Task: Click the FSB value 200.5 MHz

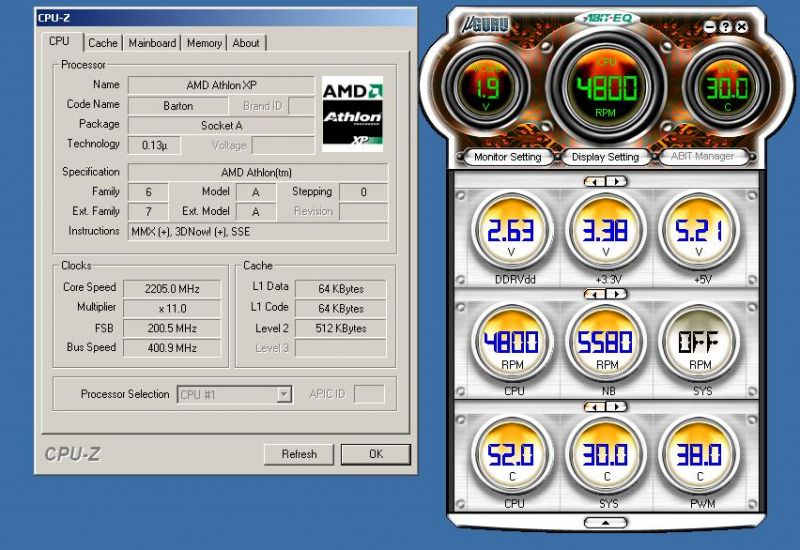Action: tap(172, 329)
